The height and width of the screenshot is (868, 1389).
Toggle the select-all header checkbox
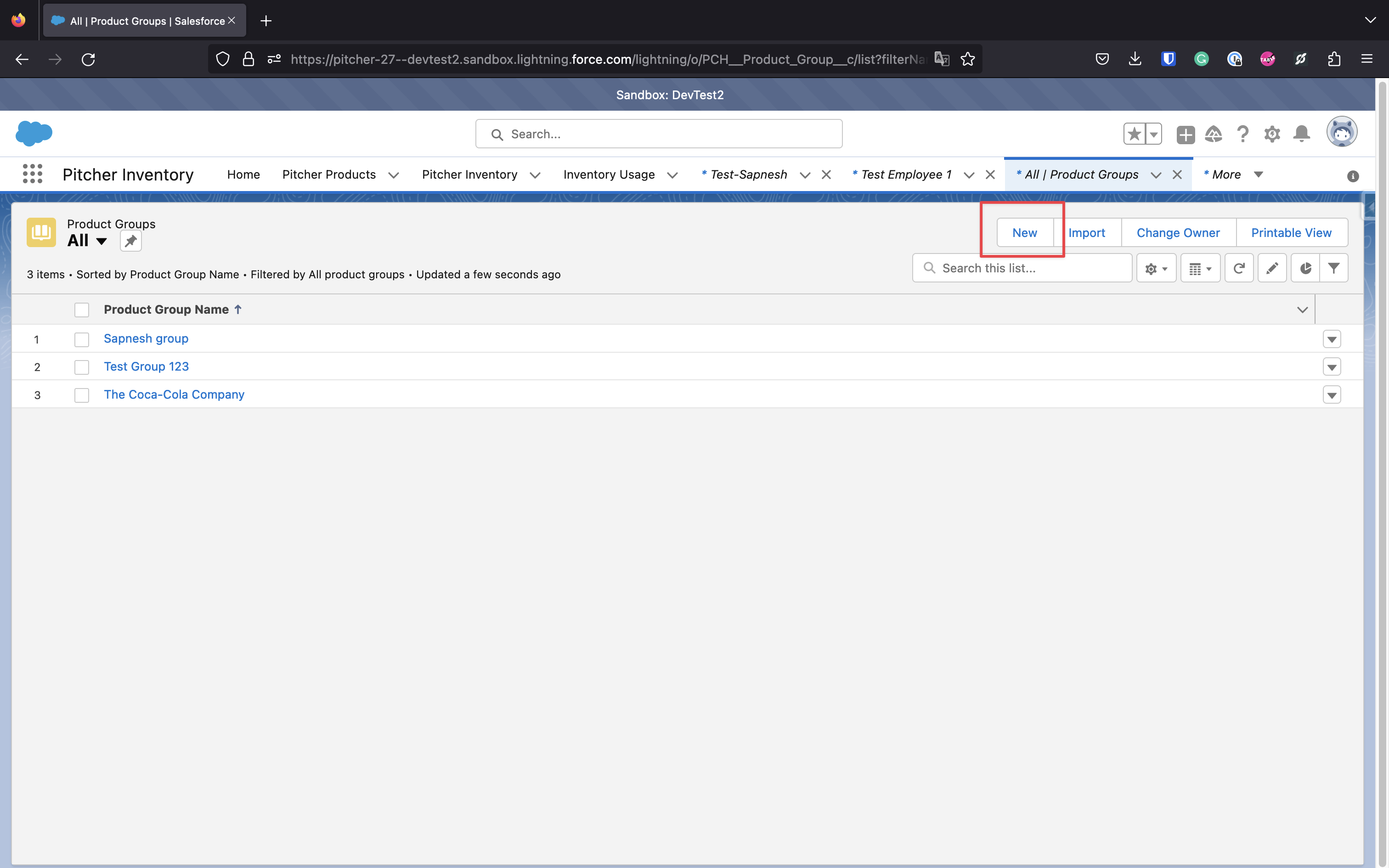click(81, 310)
